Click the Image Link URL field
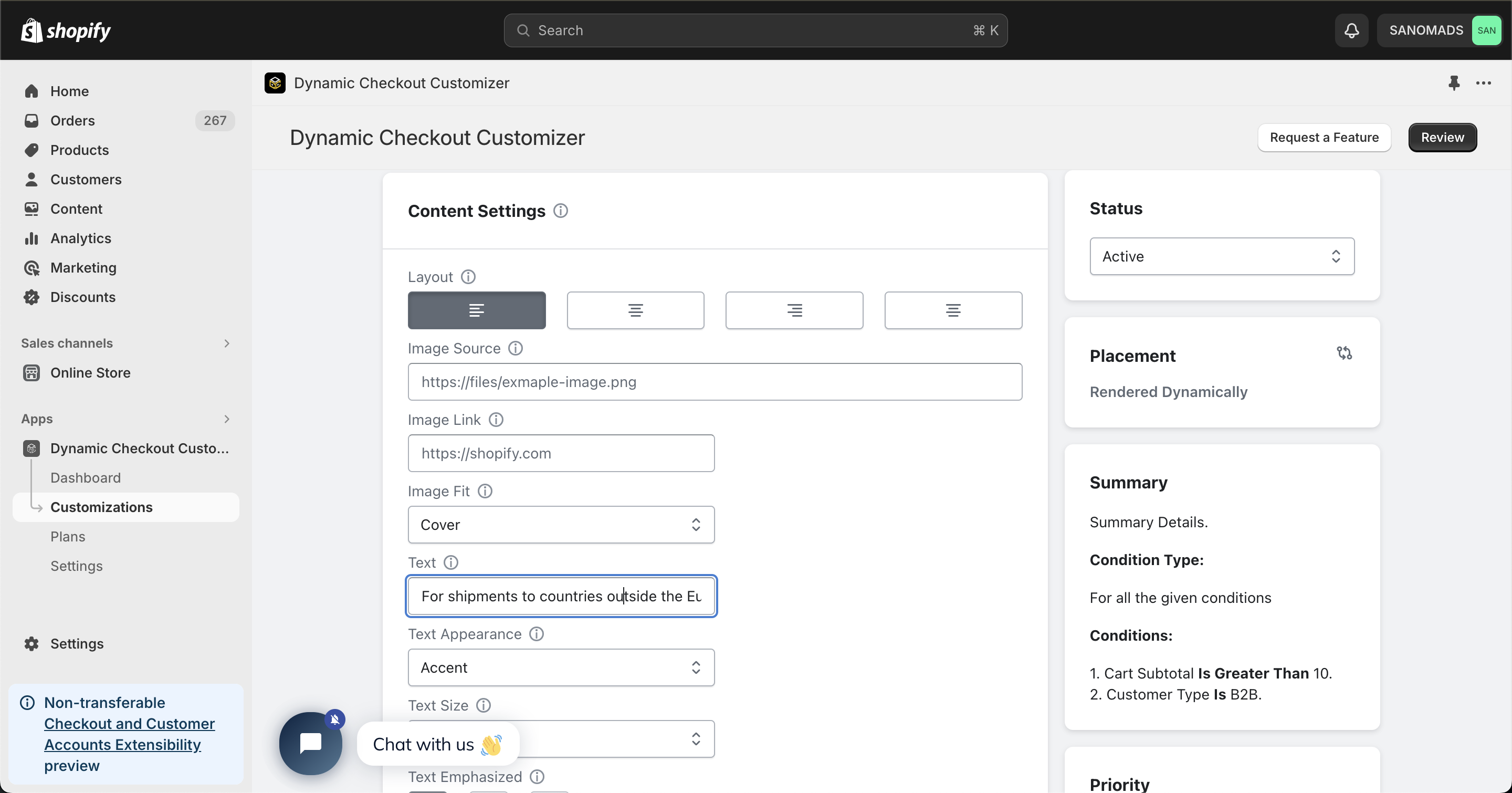 point(561,453)
